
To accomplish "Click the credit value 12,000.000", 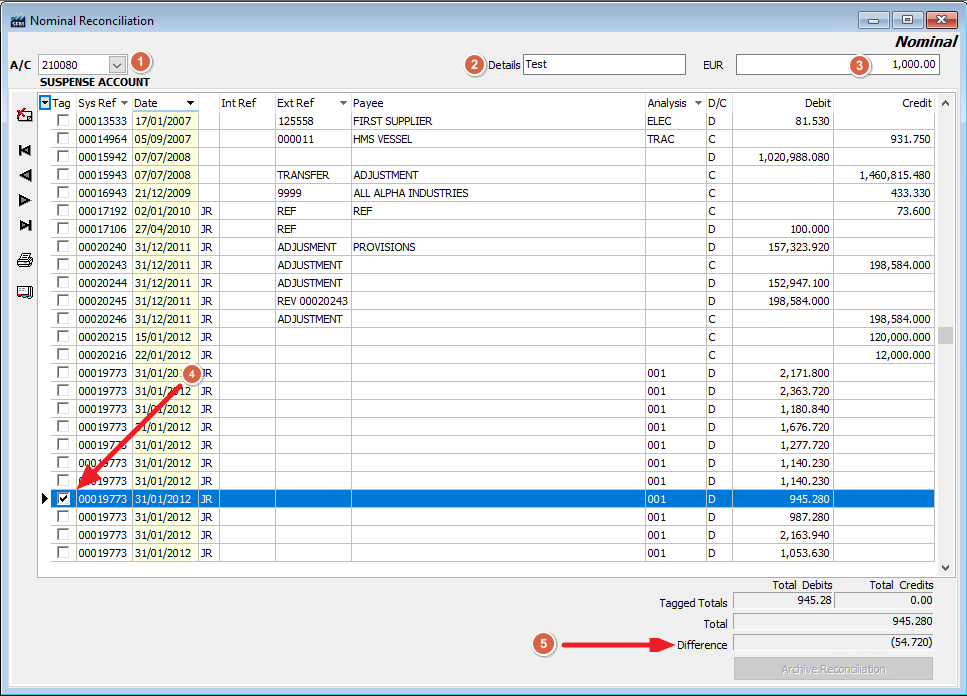I will tap(903, 355).
